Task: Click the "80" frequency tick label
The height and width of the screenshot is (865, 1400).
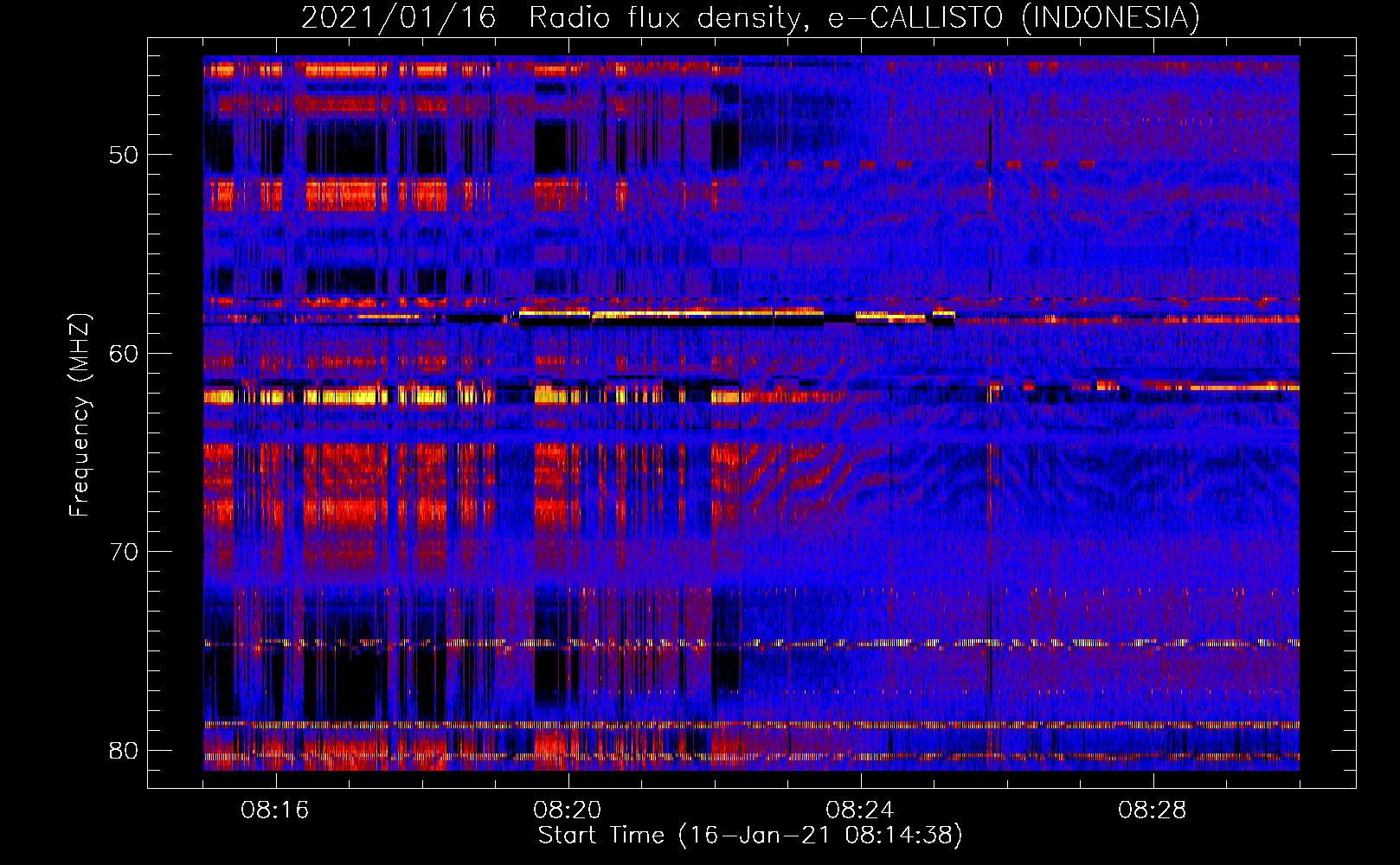Action: pos(124,750)
